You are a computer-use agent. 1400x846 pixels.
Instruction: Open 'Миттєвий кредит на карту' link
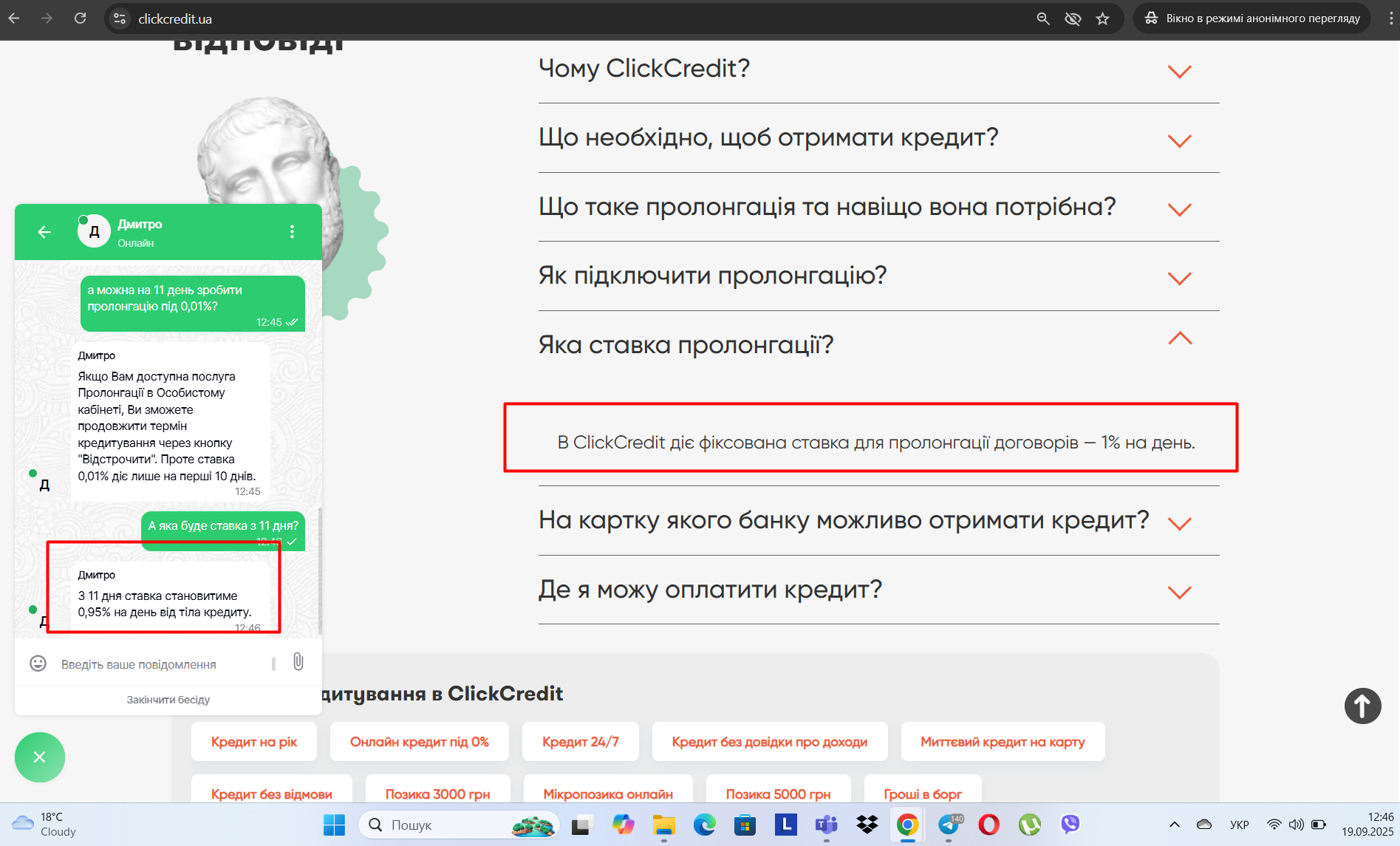[1003, 742]
